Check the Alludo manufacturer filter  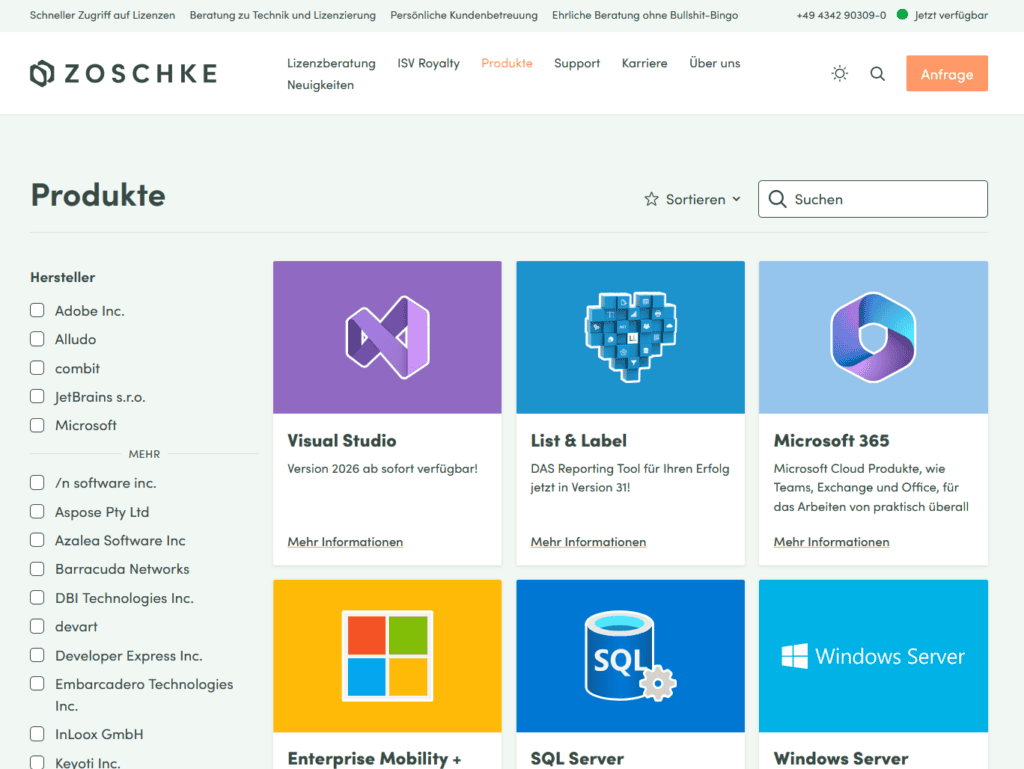pyautogui.click(x=37, y=339)
